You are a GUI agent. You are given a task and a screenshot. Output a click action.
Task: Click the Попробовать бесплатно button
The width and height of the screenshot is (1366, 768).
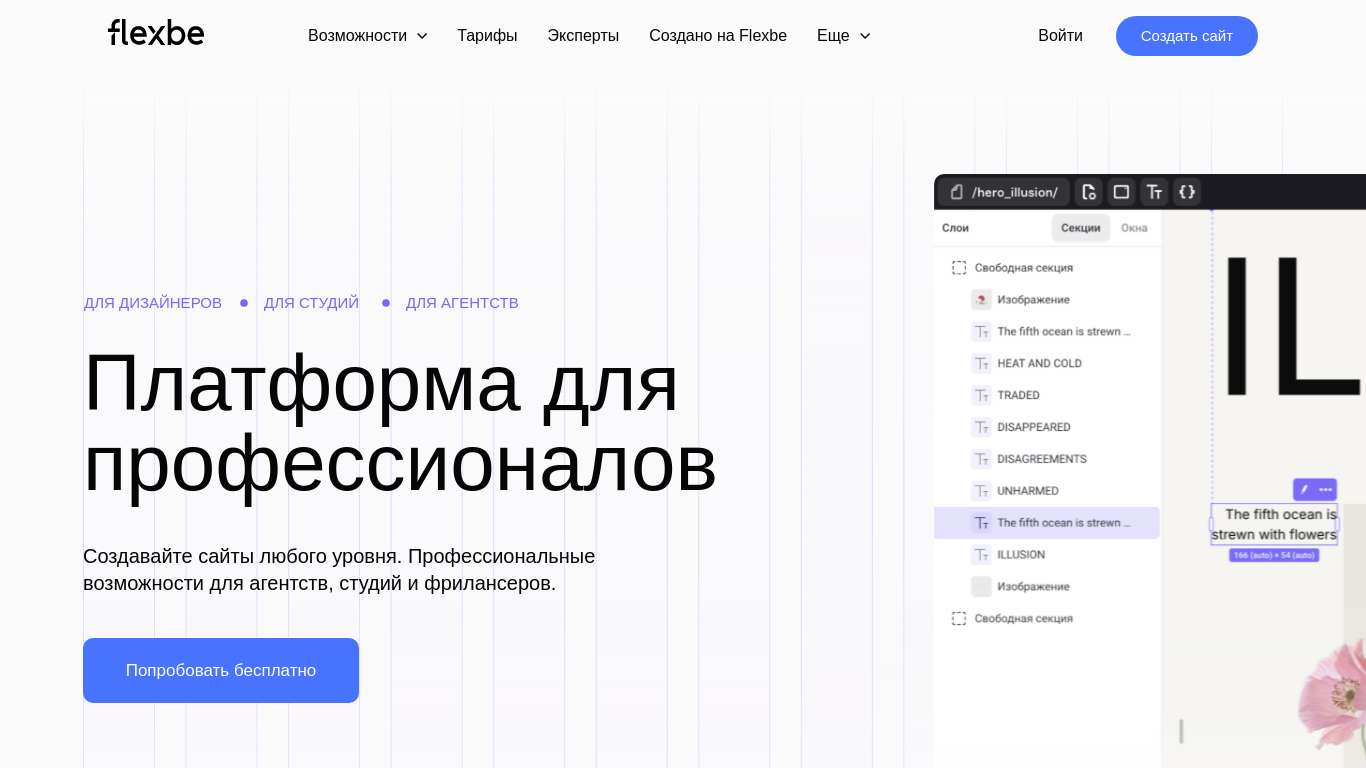tap(221, 670)
